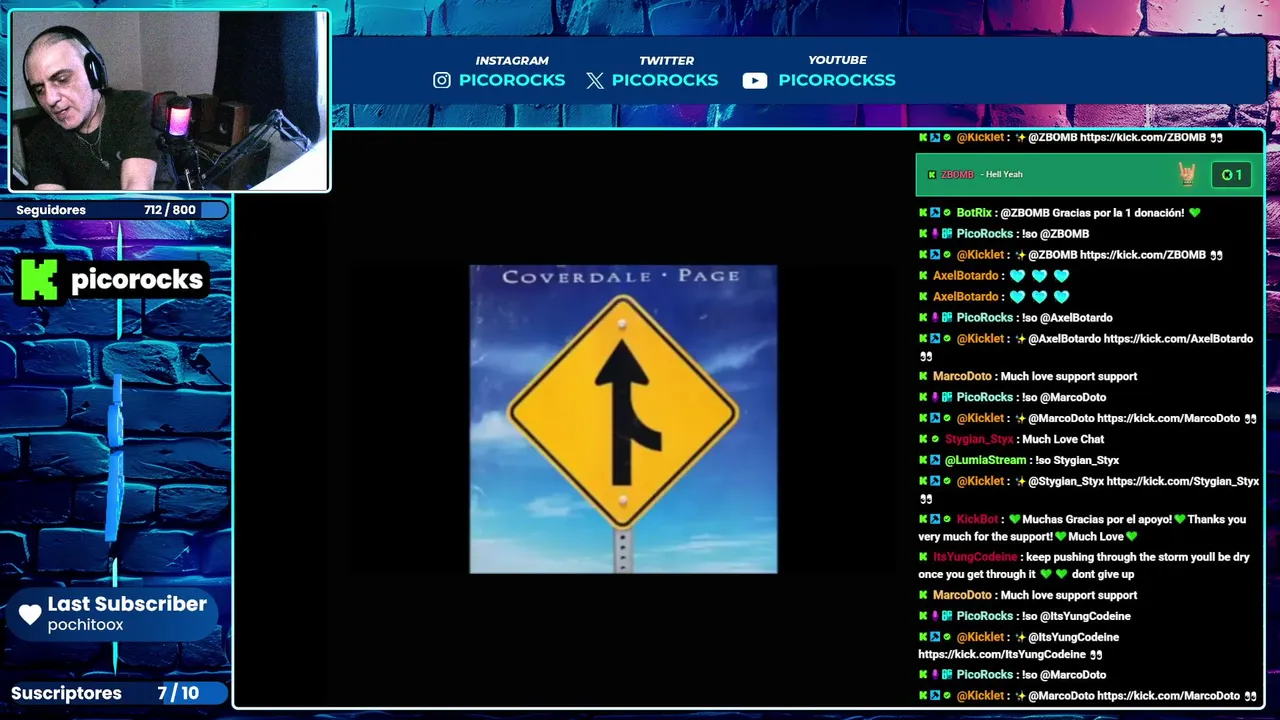Click the 'Last Subscriber' label
The image size is (1280, 720).
127,604
